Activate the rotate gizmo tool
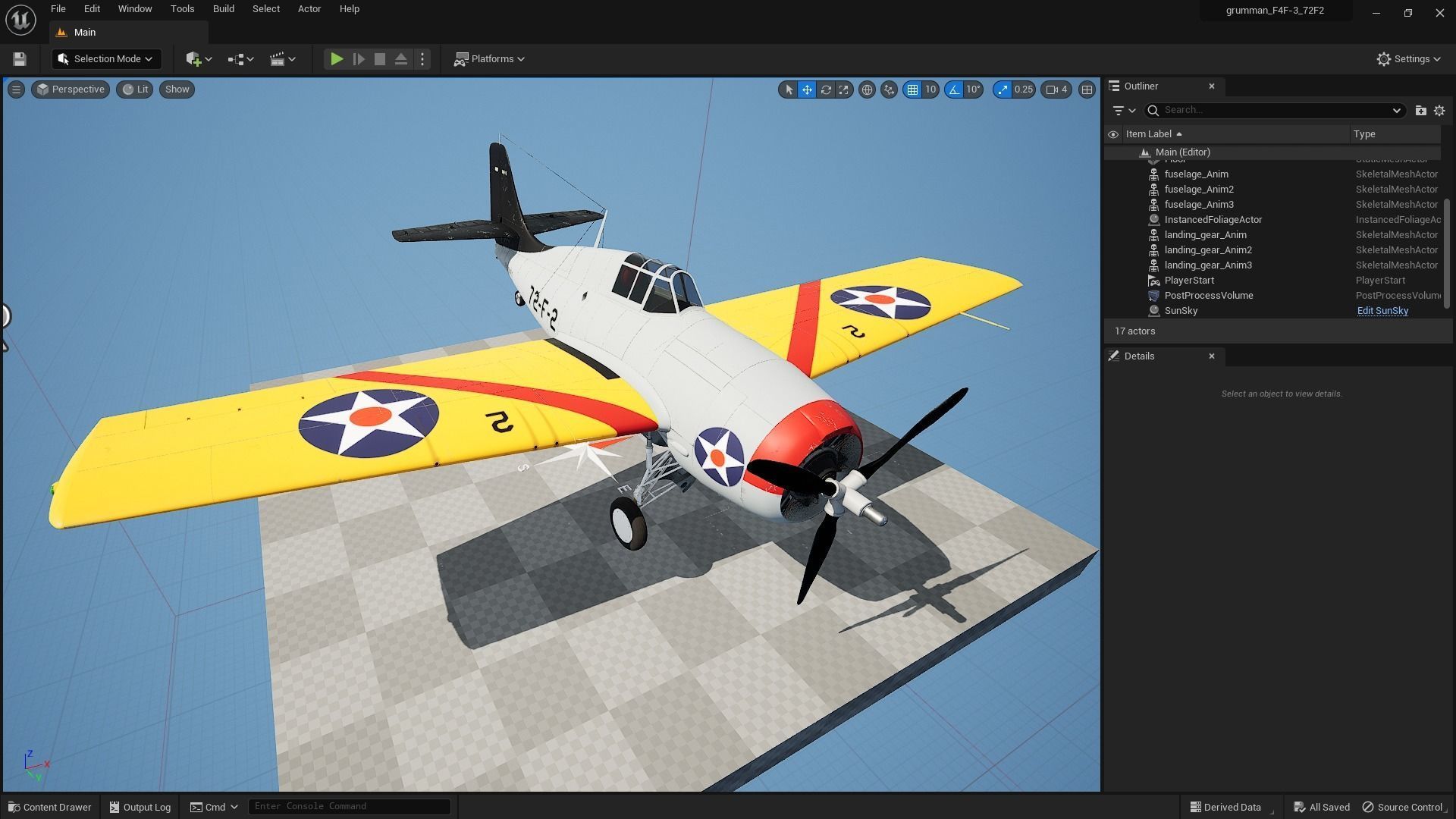Image resolution: width=1456 pixels, height=819 pixels. coord(825,90)
